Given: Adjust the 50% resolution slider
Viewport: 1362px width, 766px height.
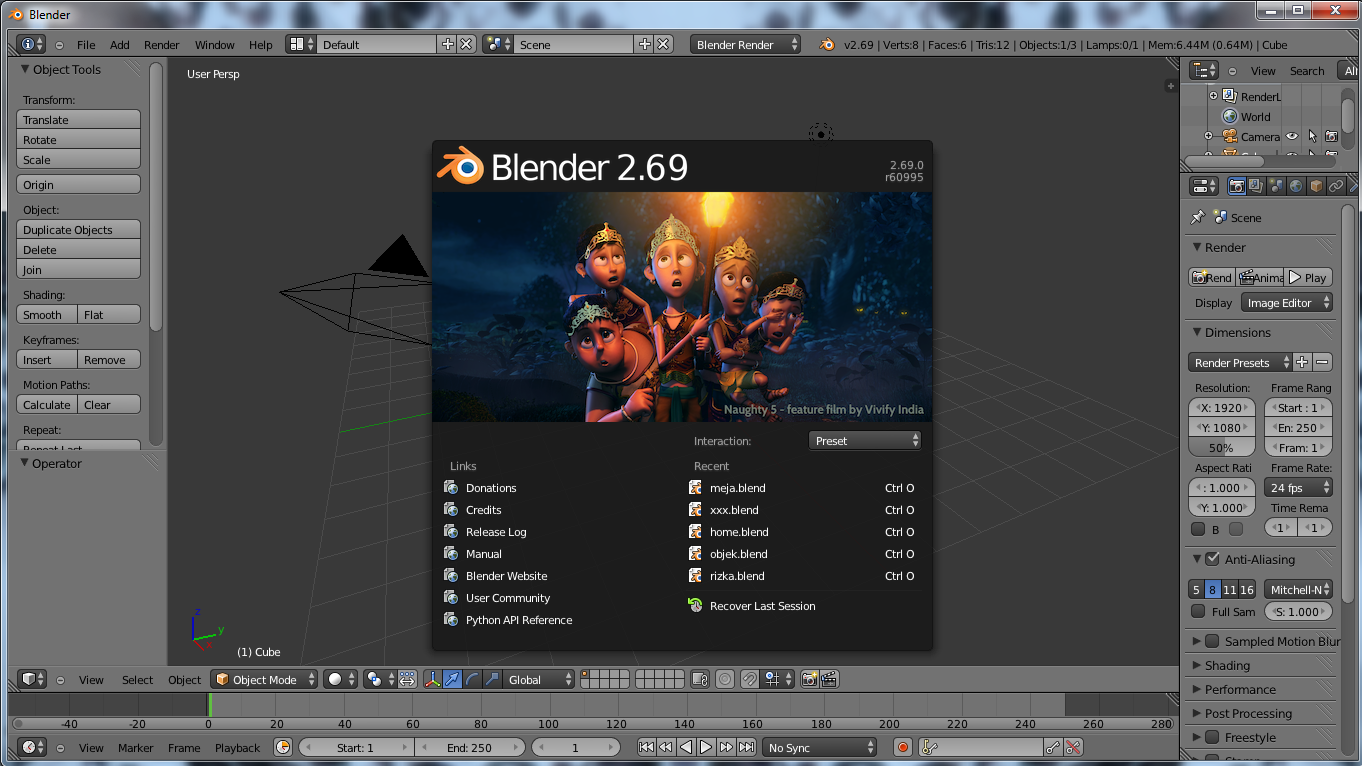Looking at the screenshot, I should coord(1221,447).
